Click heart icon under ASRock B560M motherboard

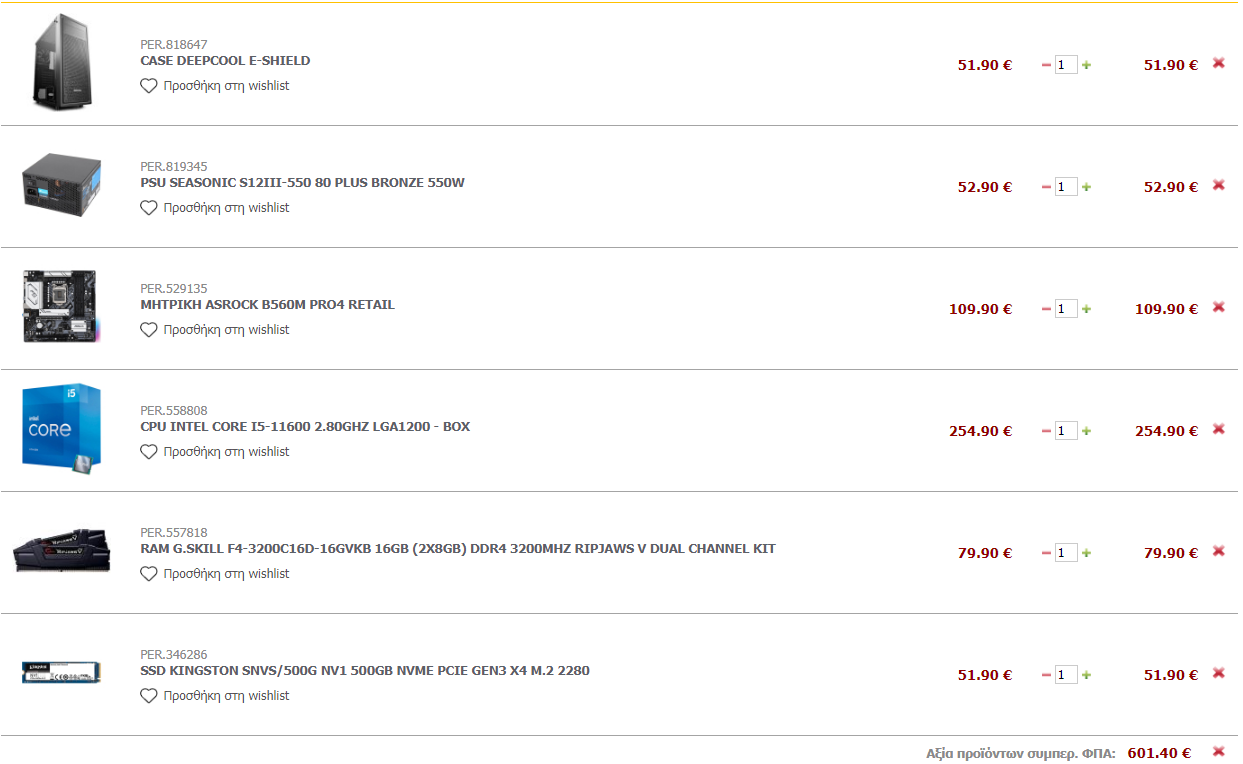149,330
